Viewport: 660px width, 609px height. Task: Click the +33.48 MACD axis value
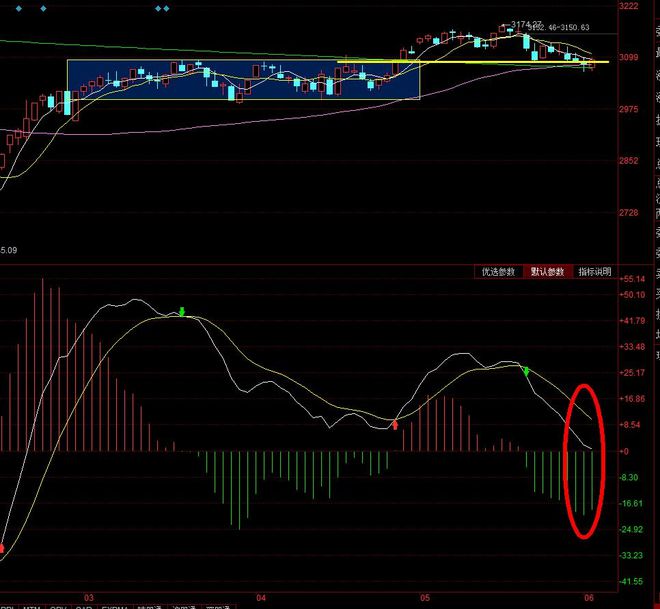[632, 347]
